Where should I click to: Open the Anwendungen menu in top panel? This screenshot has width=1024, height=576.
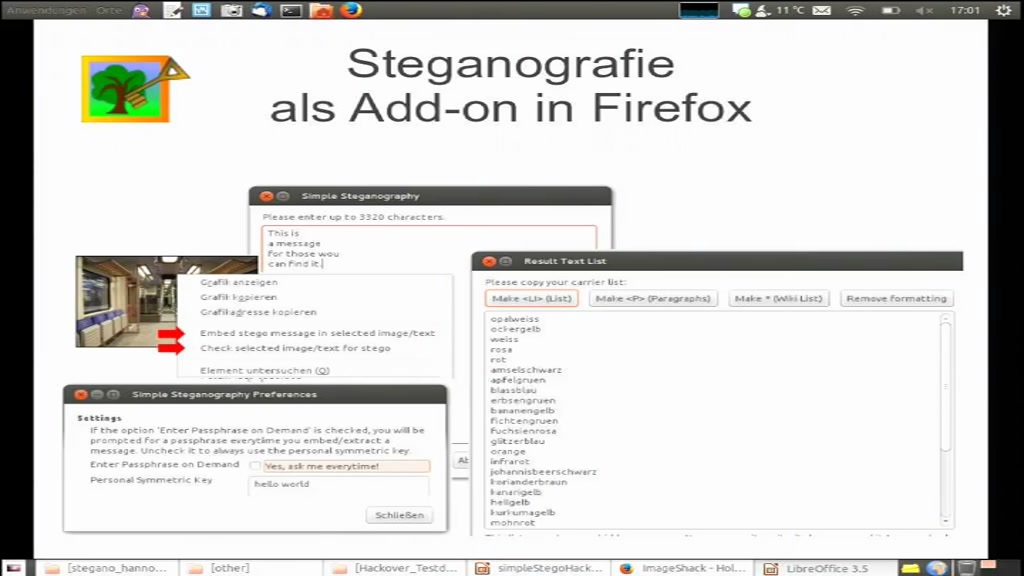click(x=46, y=10)
